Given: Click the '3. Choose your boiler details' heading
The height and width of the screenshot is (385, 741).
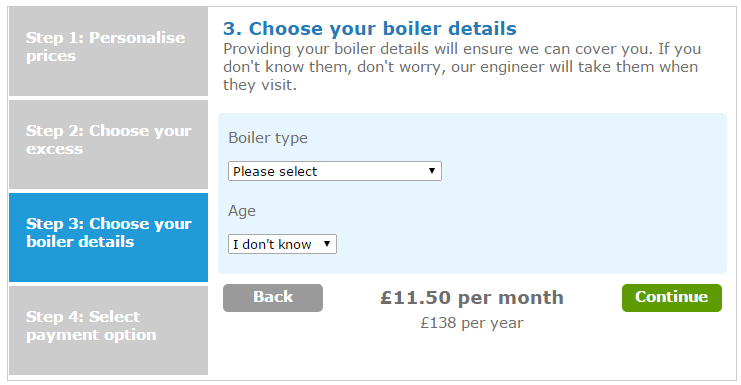Looking at the screenshot, I should (x=370, y=29).
